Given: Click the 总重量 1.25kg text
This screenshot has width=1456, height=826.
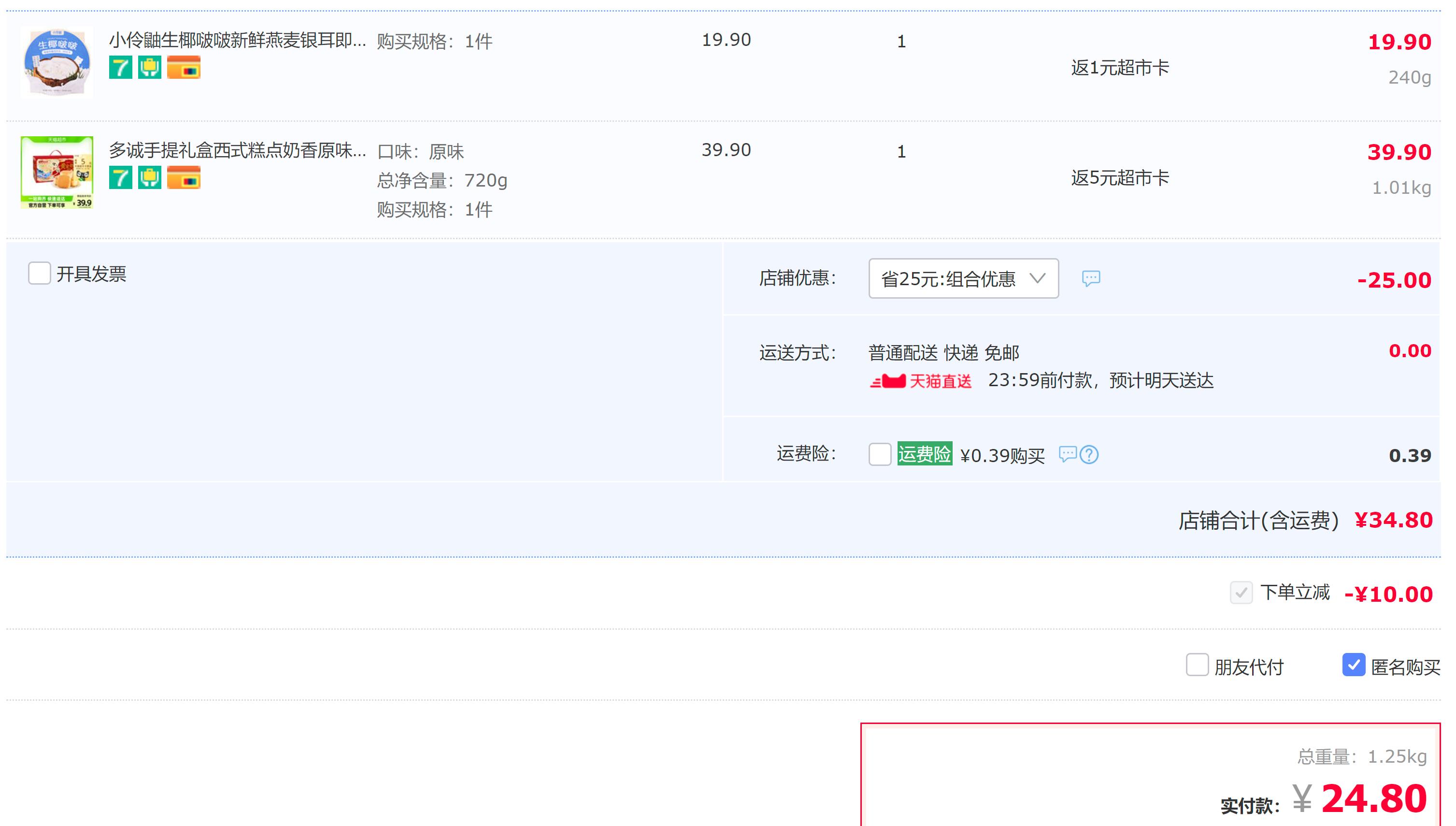Looking at the screenshot, I should point(1362,757).
